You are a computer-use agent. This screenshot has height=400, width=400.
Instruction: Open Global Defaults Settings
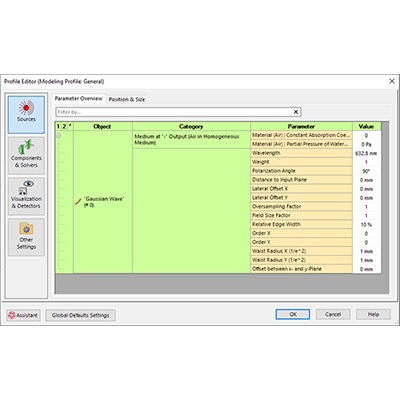pyautogui.click(x=80, y=315)
